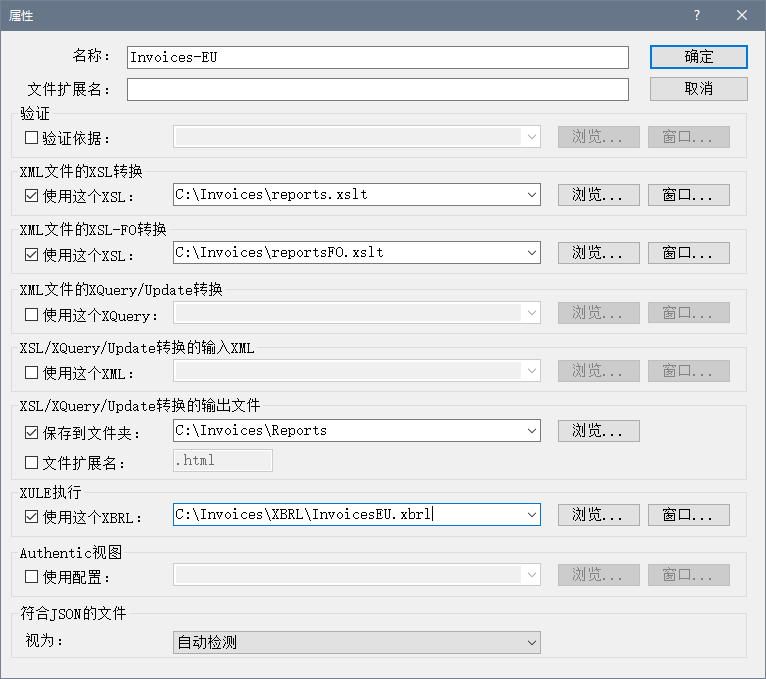This screenshot has height=679, width=766.
Task: Expand the InvoicesEU.xbrl dropdown list
Action: coord(531,516)
